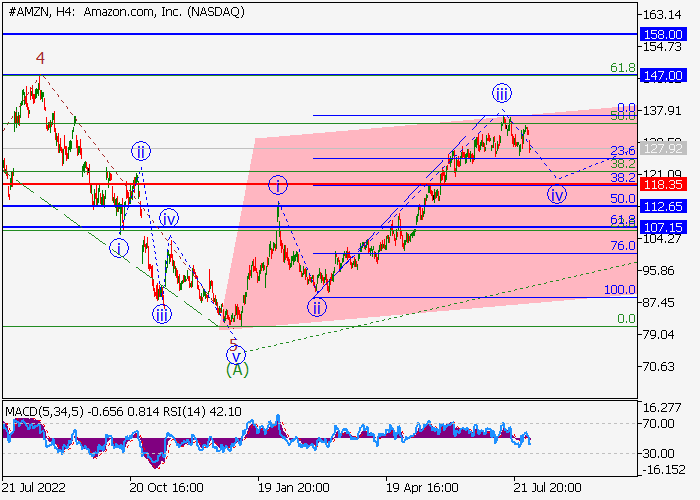Select the blue 158.00 price level tag
Viewport: 700px width, 500px height.
(663, 34)
